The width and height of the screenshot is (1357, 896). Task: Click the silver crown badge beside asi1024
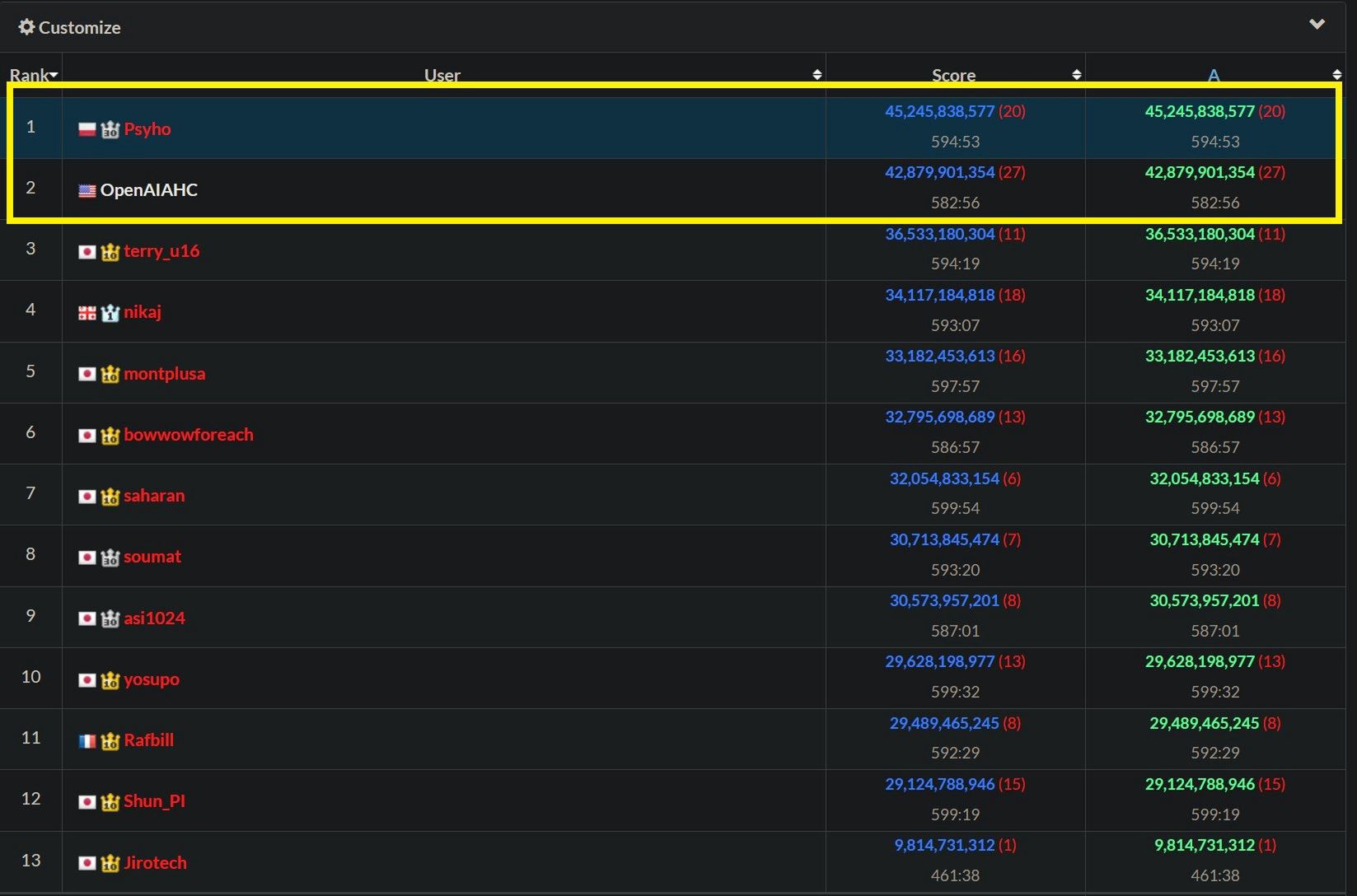pyautogui.click(x=110, y=618)
